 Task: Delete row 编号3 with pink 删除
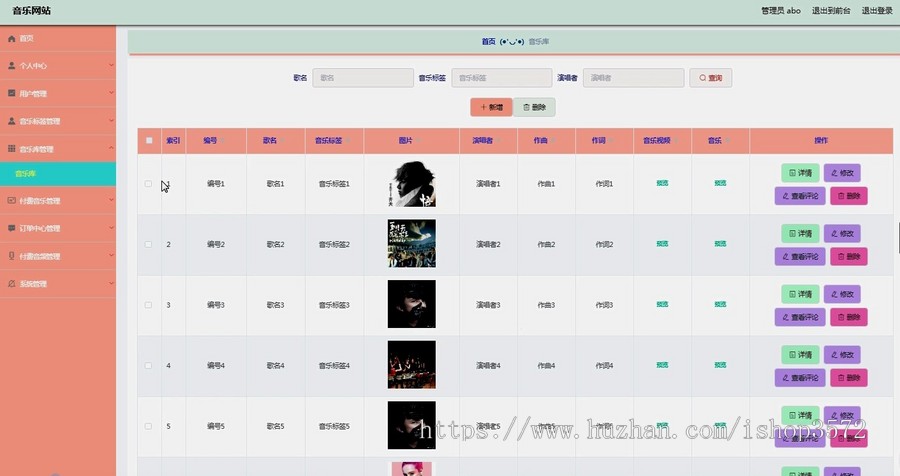pos(849,317)
